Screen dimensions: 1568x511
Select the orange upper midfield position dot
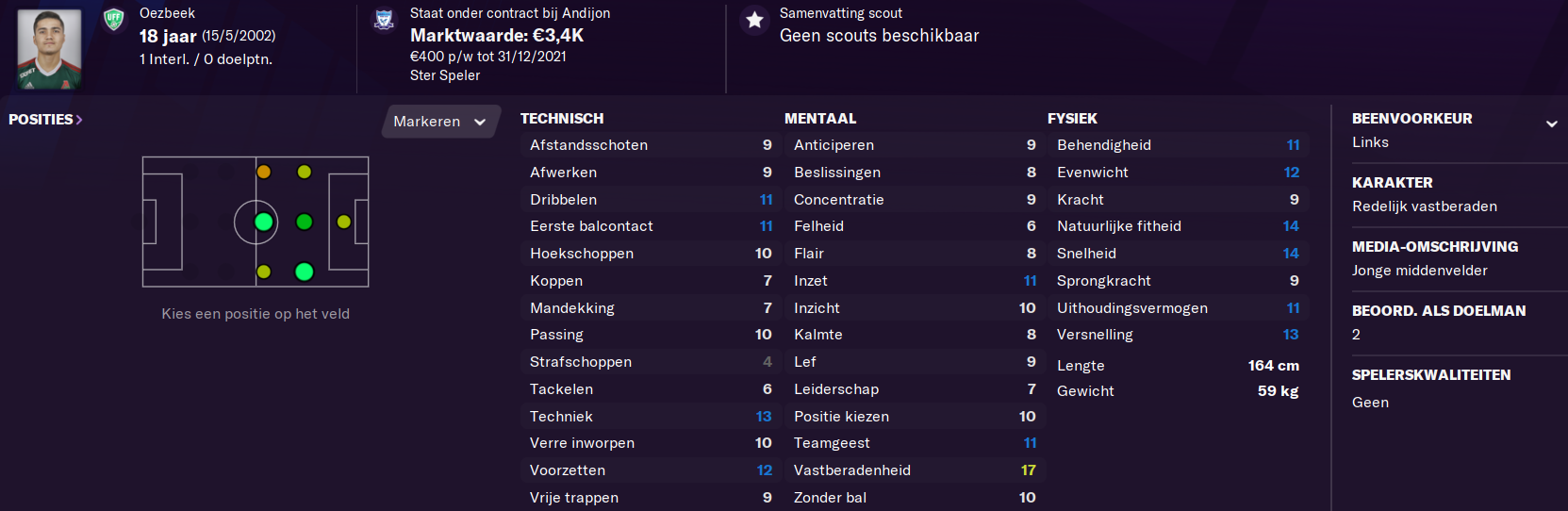pos(264,172)
